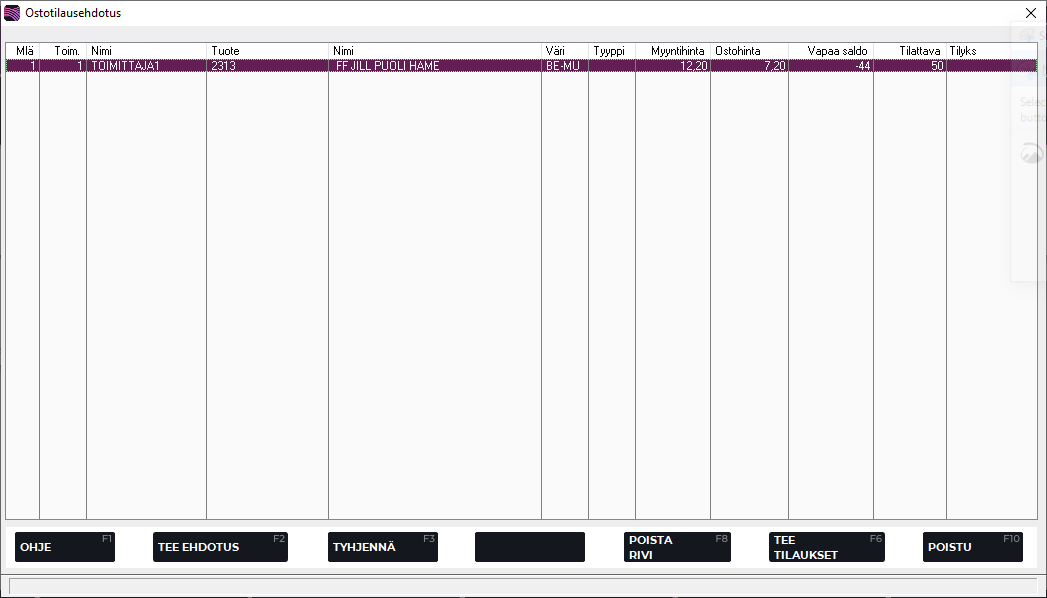Click the BE-MU colour cell

coord(564,66)
